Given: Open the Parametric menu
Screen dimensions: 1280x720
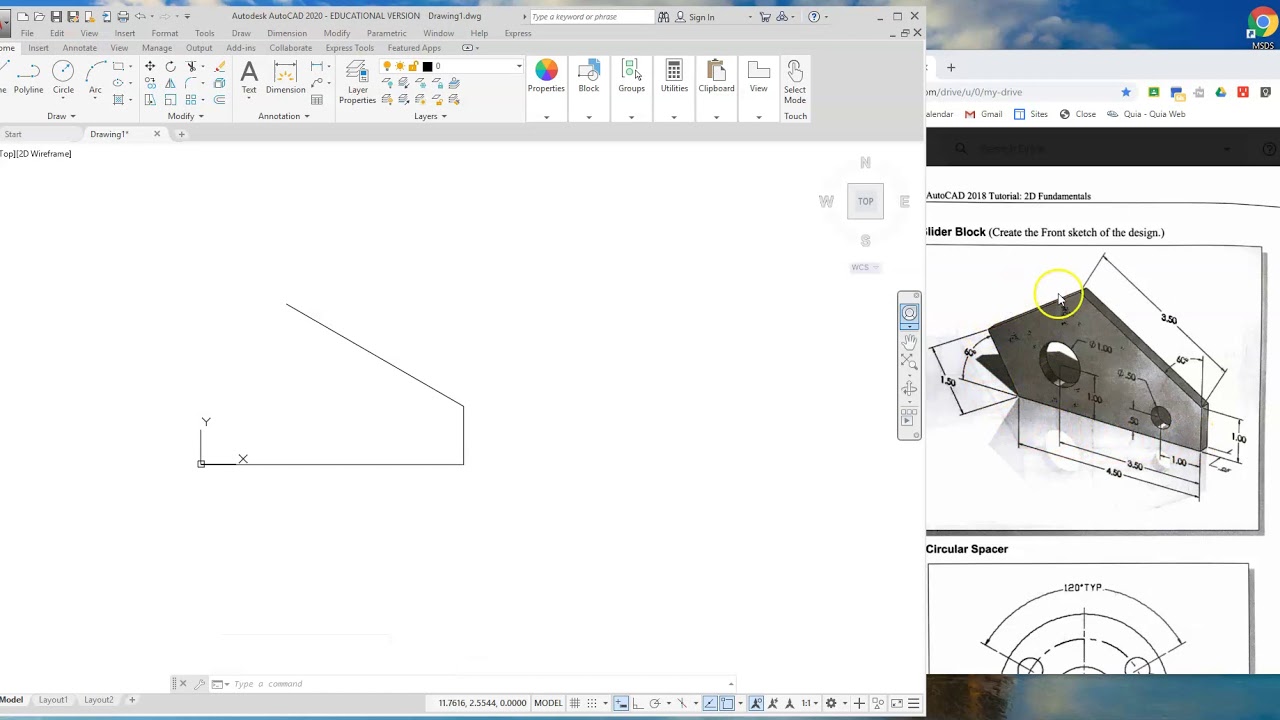Looking at the screenshot, I should click(386, 33).
